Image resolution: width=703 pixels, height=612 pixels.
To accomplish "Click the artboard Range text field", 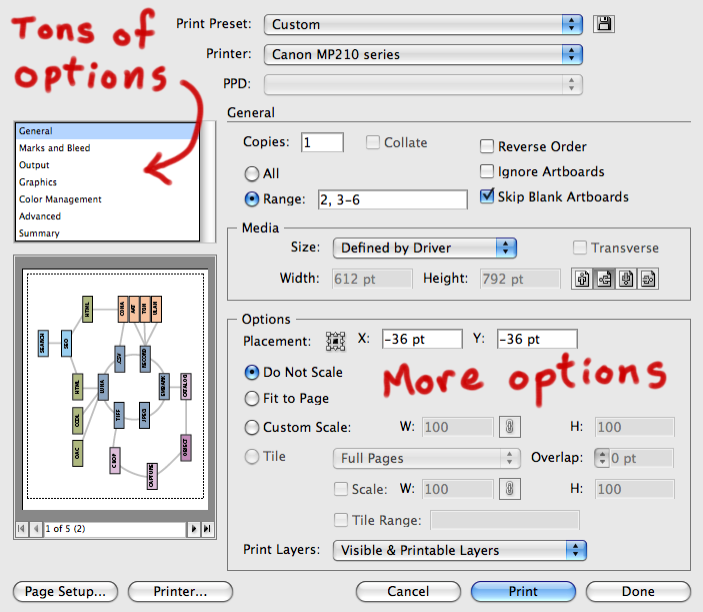I will coord(392,199).
